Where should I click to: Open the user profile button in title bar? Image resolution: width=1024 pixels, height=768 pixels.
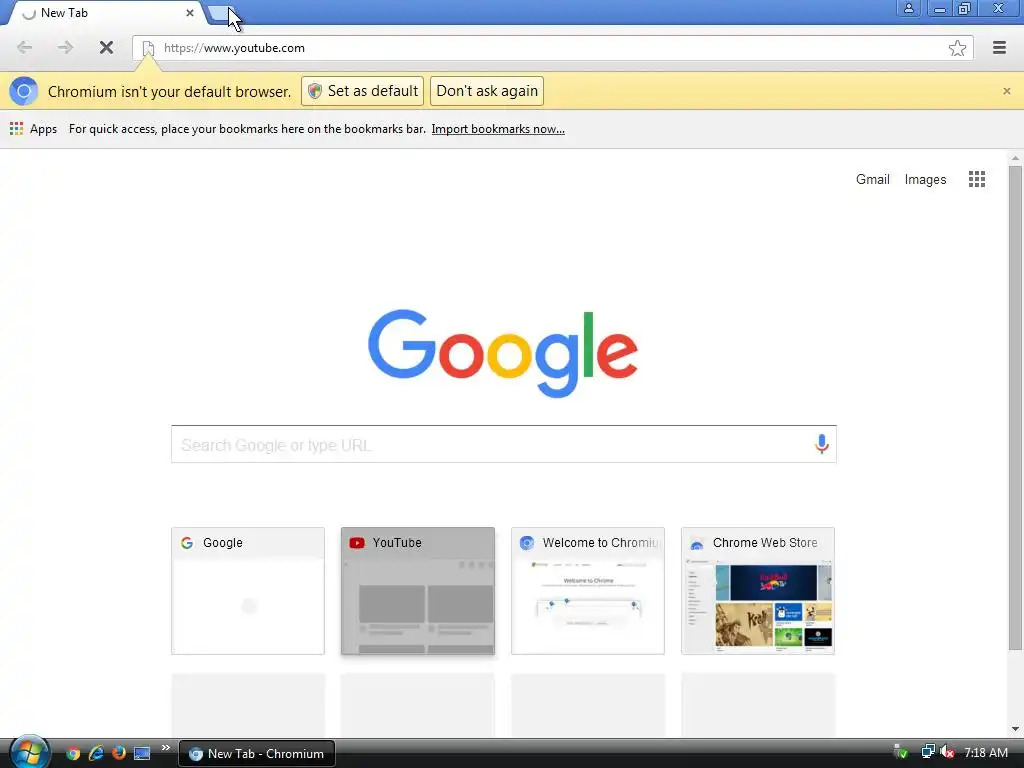click(908, 8)
